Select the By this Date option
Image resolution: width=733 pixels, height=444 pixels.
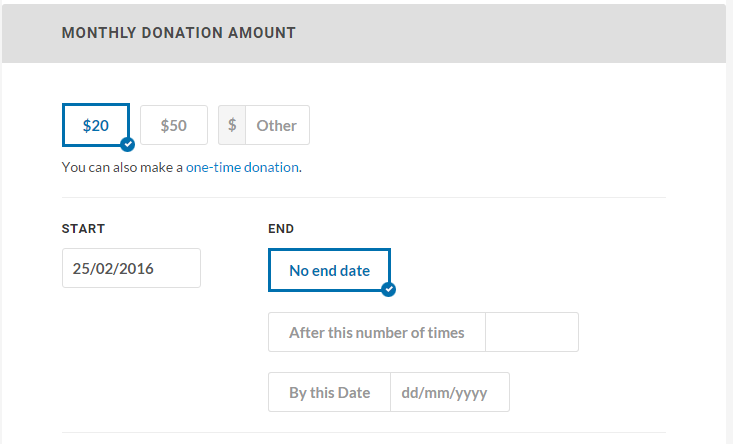(x=329, y=392)
